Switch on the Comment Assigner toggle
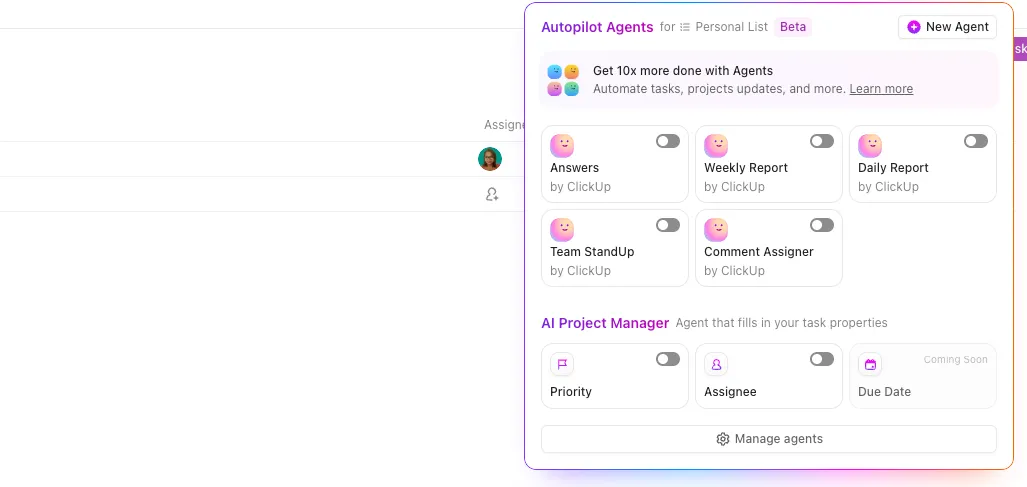The width and height of the screenshot is (1027, 487). pyautogui.click(x=822, y=225)
